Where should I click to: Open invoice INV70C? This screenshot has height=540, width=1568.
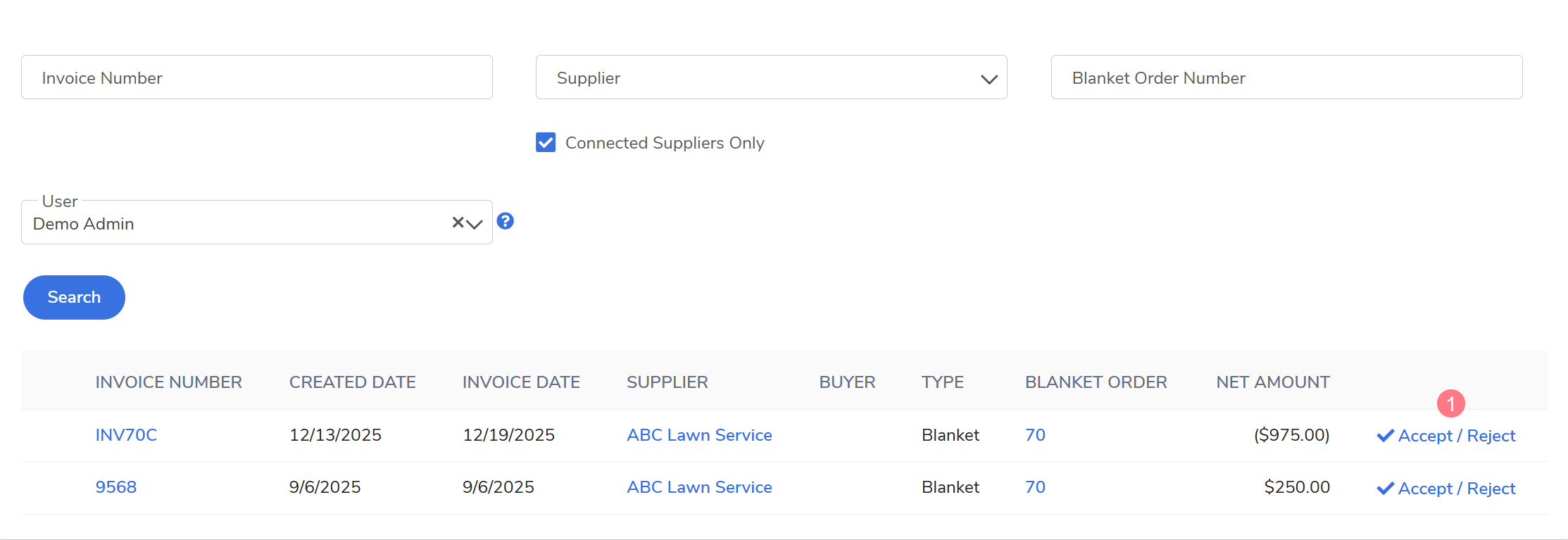pyautogui.click(x=126, y=435)
